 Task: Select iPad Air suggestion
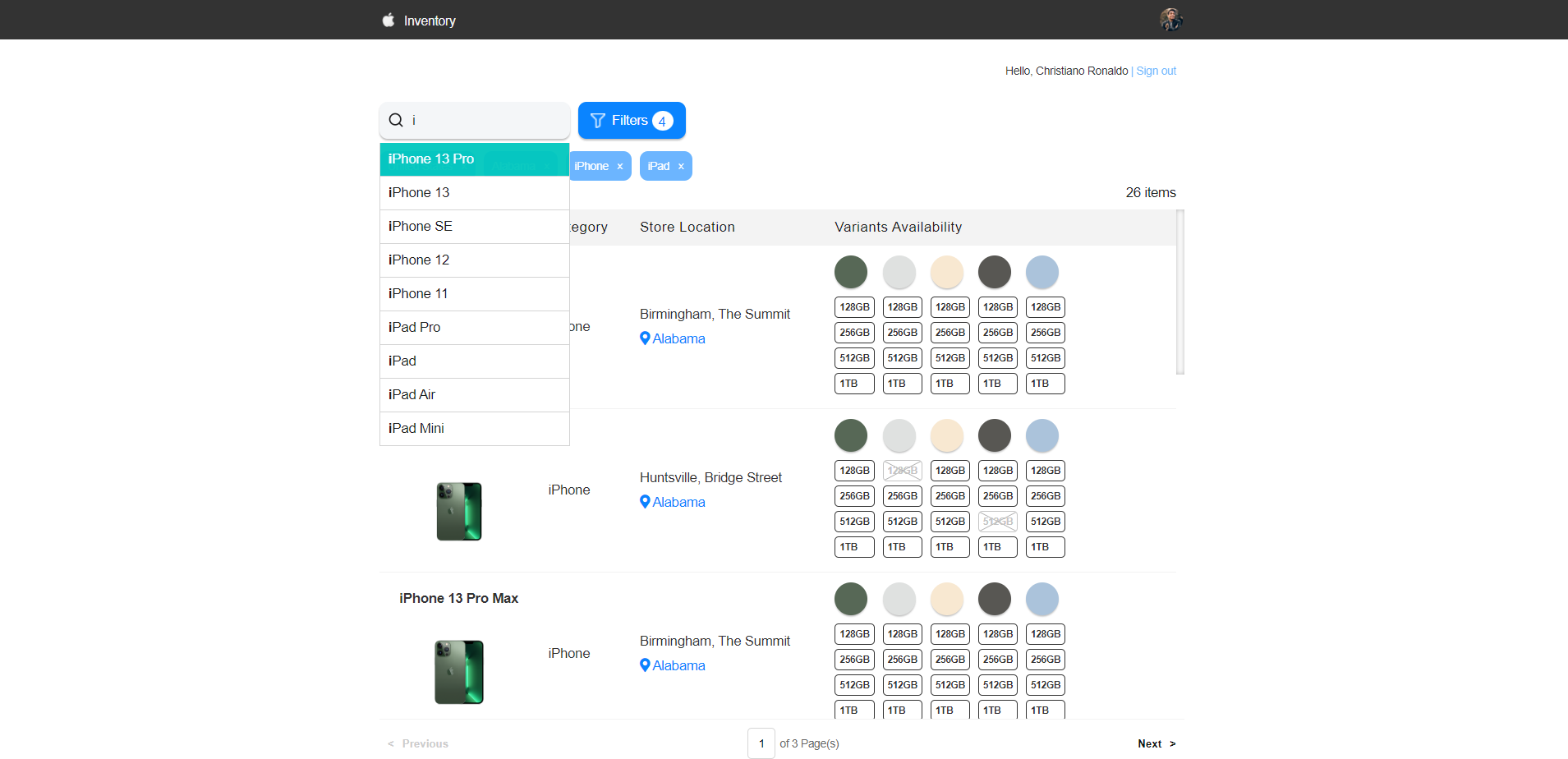[475, 394]
